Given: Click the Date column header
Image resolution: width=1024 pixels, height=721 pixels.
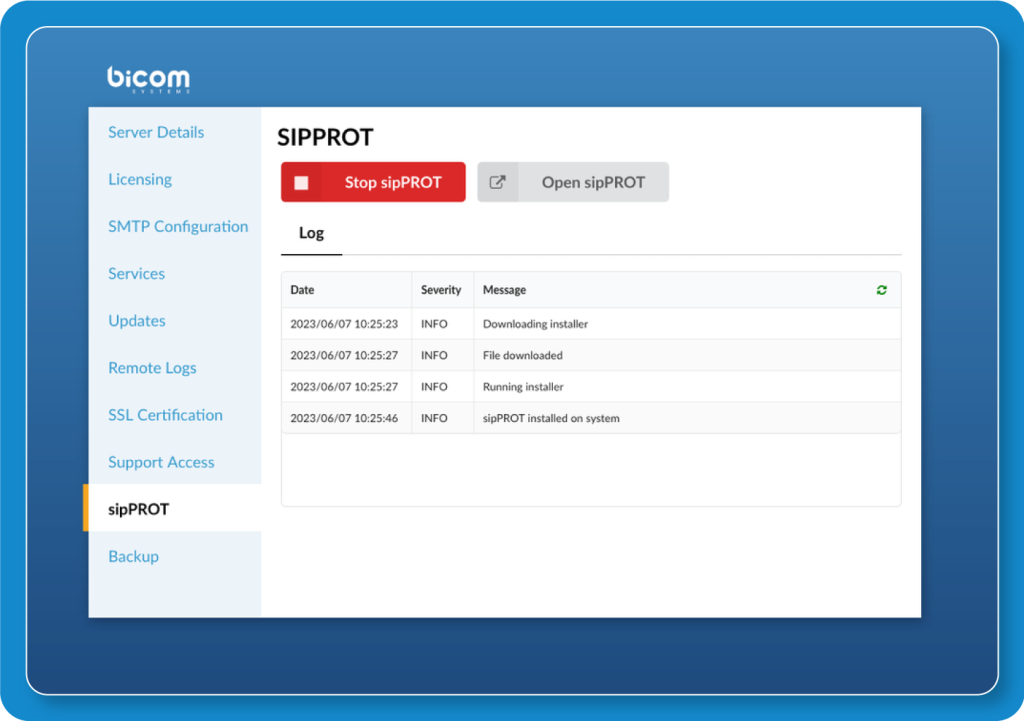Looking at the screenshot, I should pos(302,290).
